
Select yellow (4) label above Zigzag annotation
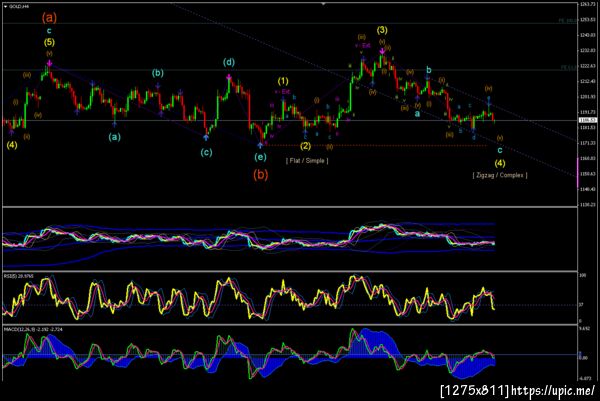500,163
